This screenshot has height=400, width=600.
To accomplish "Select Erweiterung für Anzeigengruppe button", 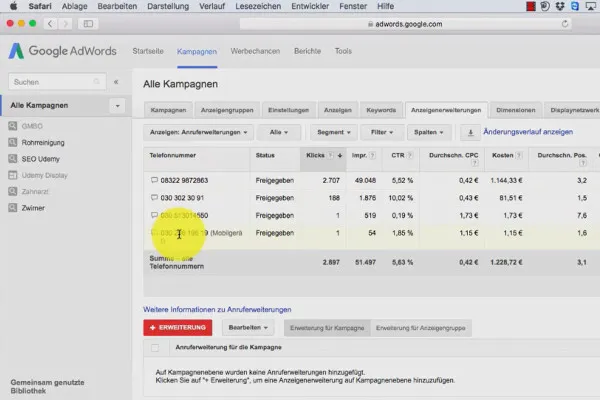I will coord(421,328).
